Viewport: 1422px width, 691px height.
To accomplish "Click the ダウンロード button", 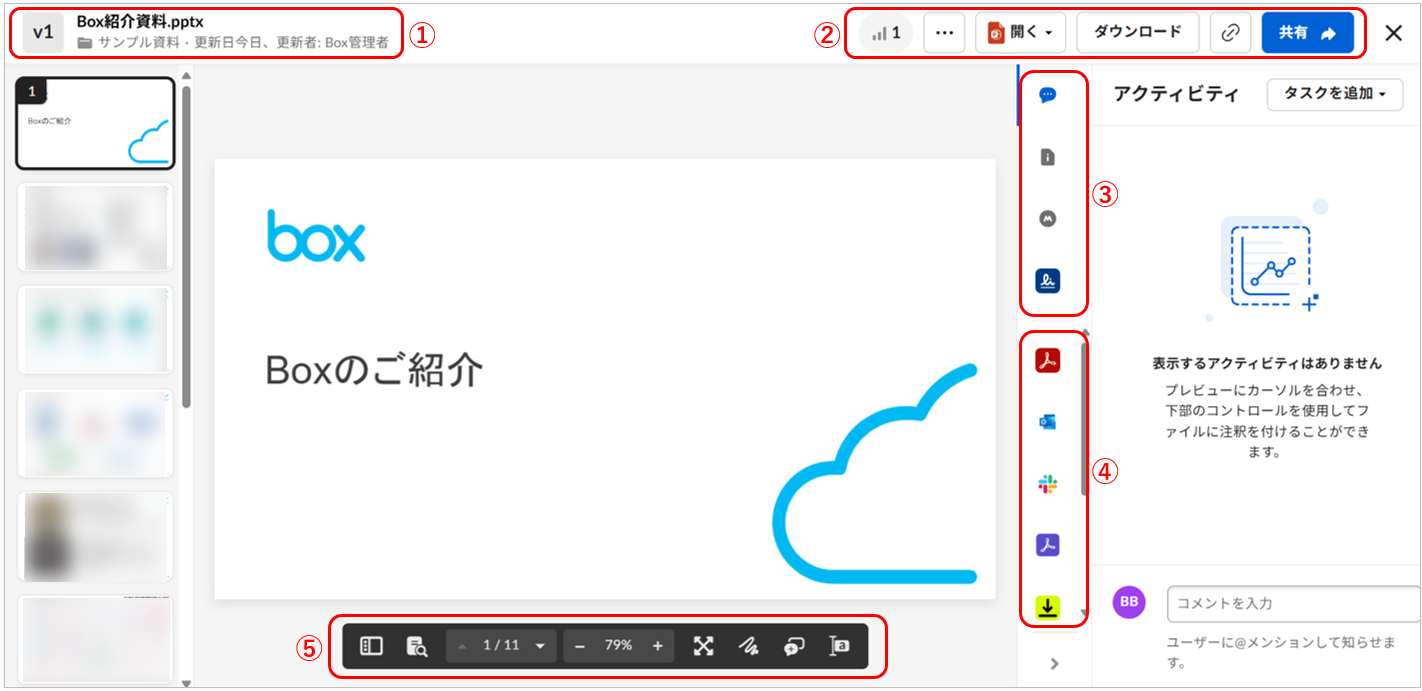I will 1137,33.
